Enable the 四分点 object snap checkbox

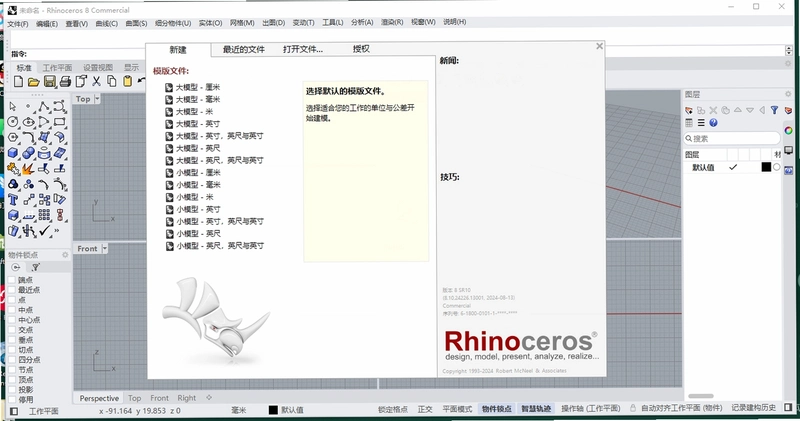coord(12,360)
